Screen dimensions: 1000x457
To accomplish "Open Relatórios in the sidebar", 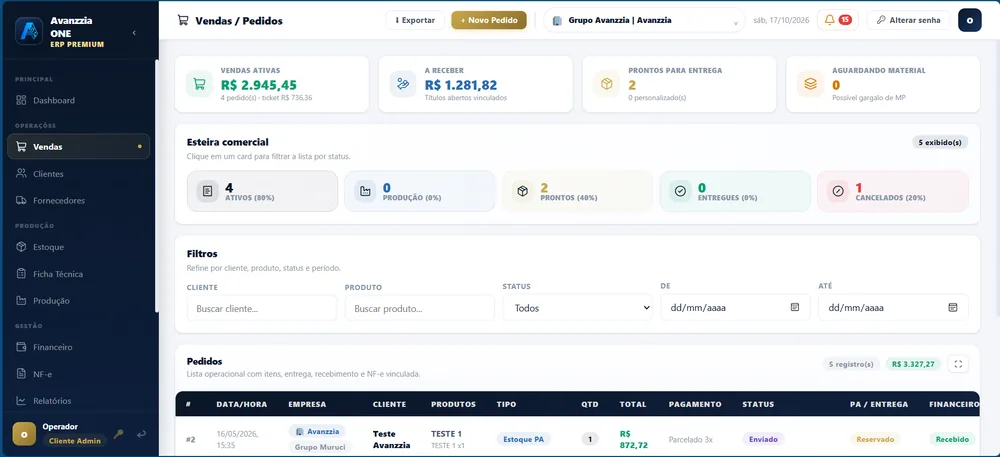I will click(x=78, y=401).
